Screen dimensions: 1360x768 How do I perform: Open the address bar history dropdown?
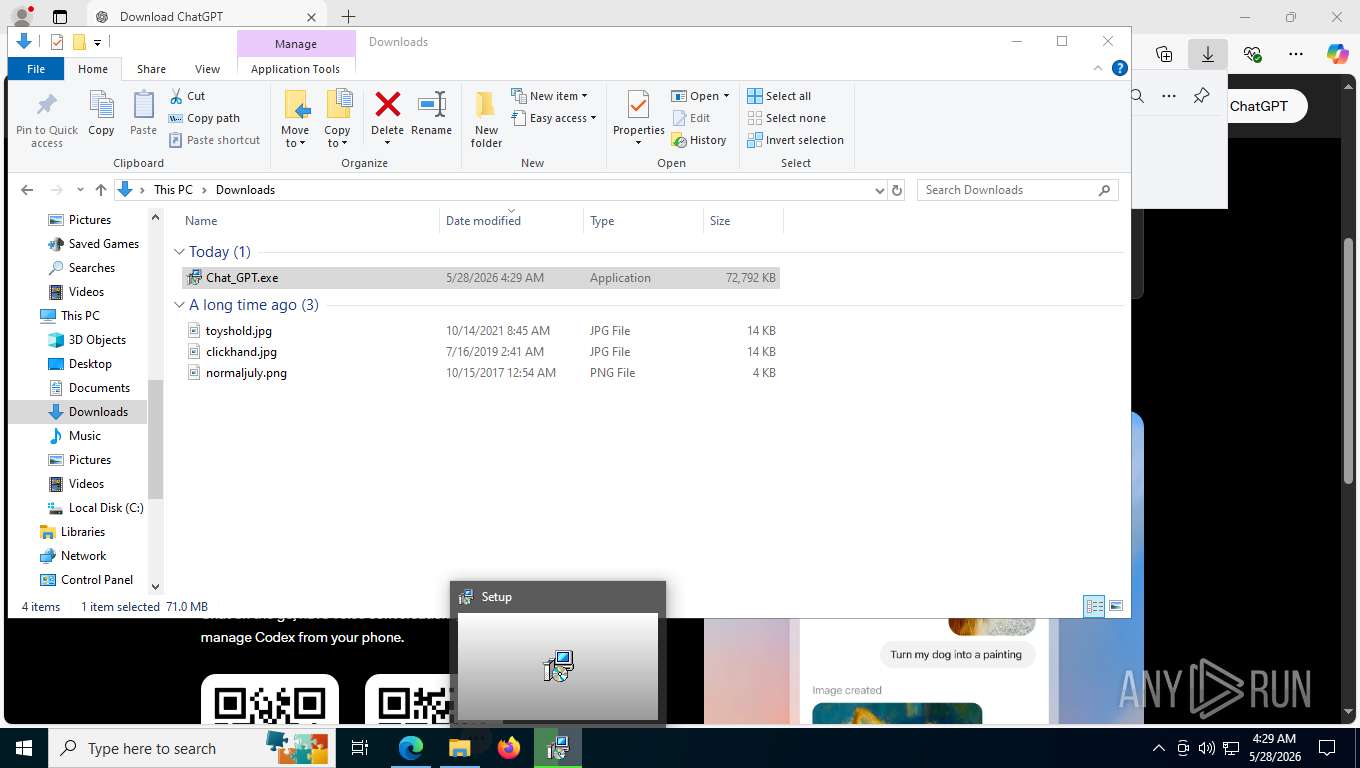(879, 190)
